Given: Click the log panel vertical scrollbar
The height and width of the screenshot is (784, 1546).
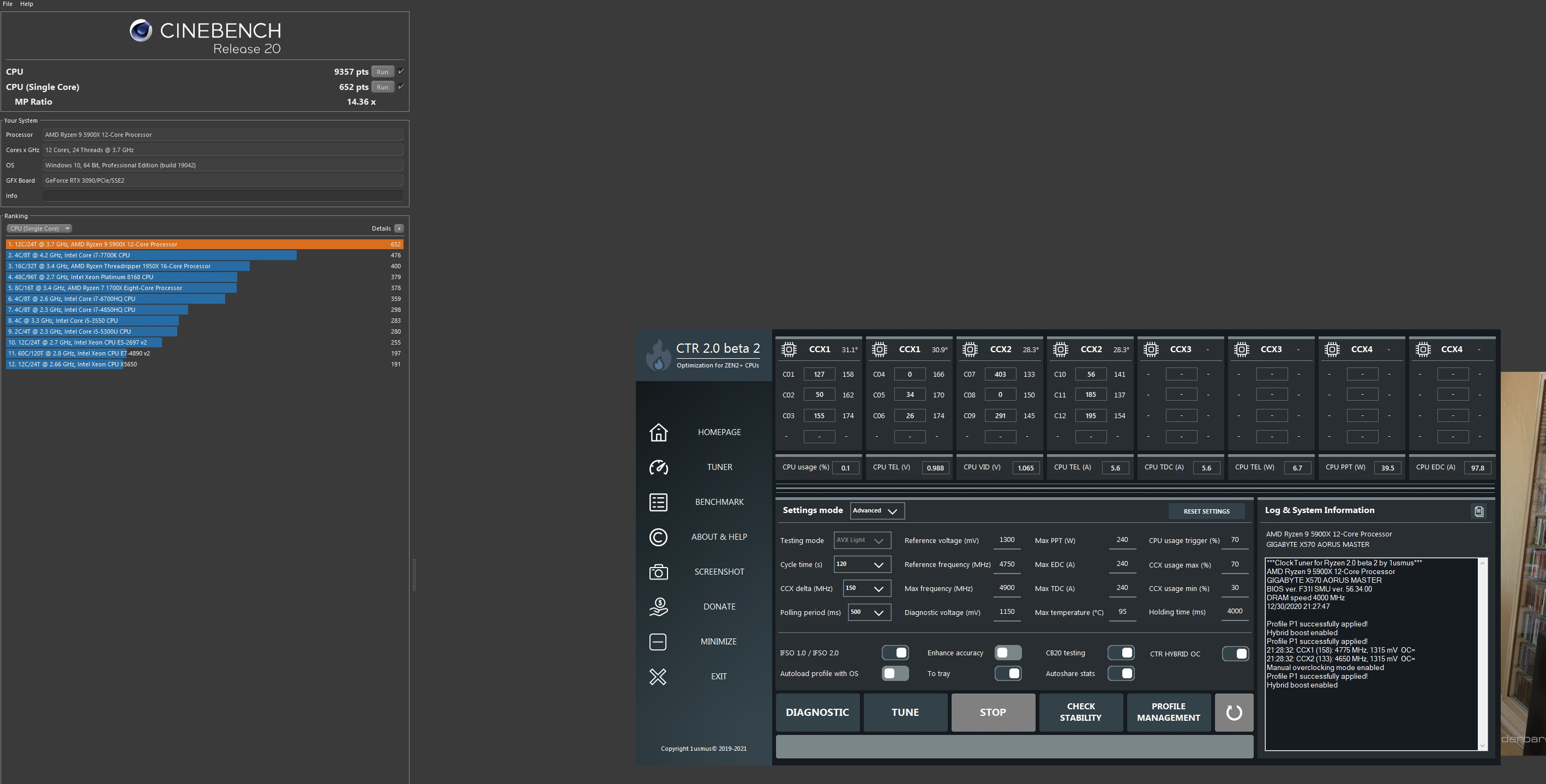Looking at the screenshot, I should (x=1482, y=654).
